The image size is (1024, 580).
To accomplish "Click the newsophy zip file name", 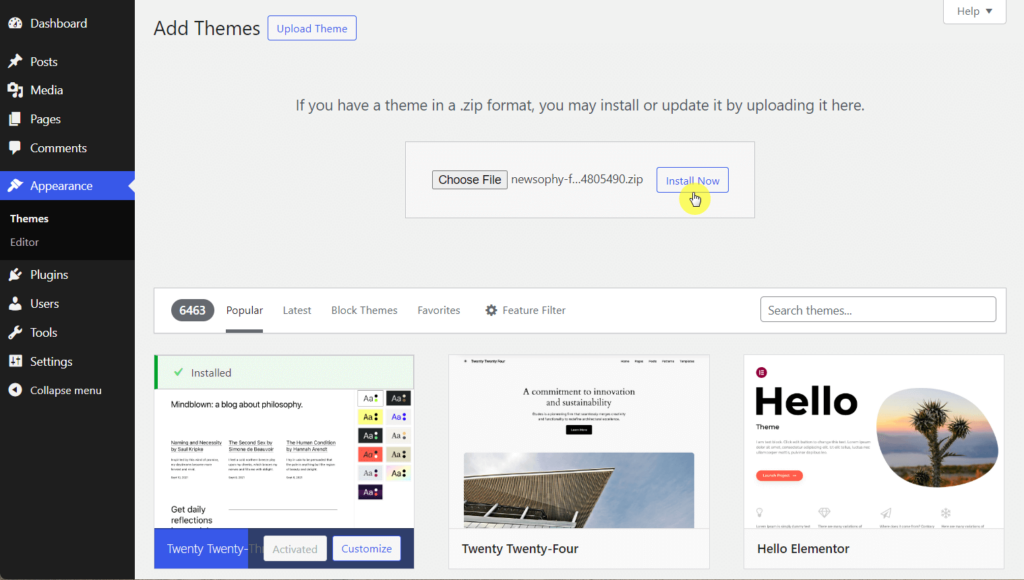I will [x=577, y=179].
